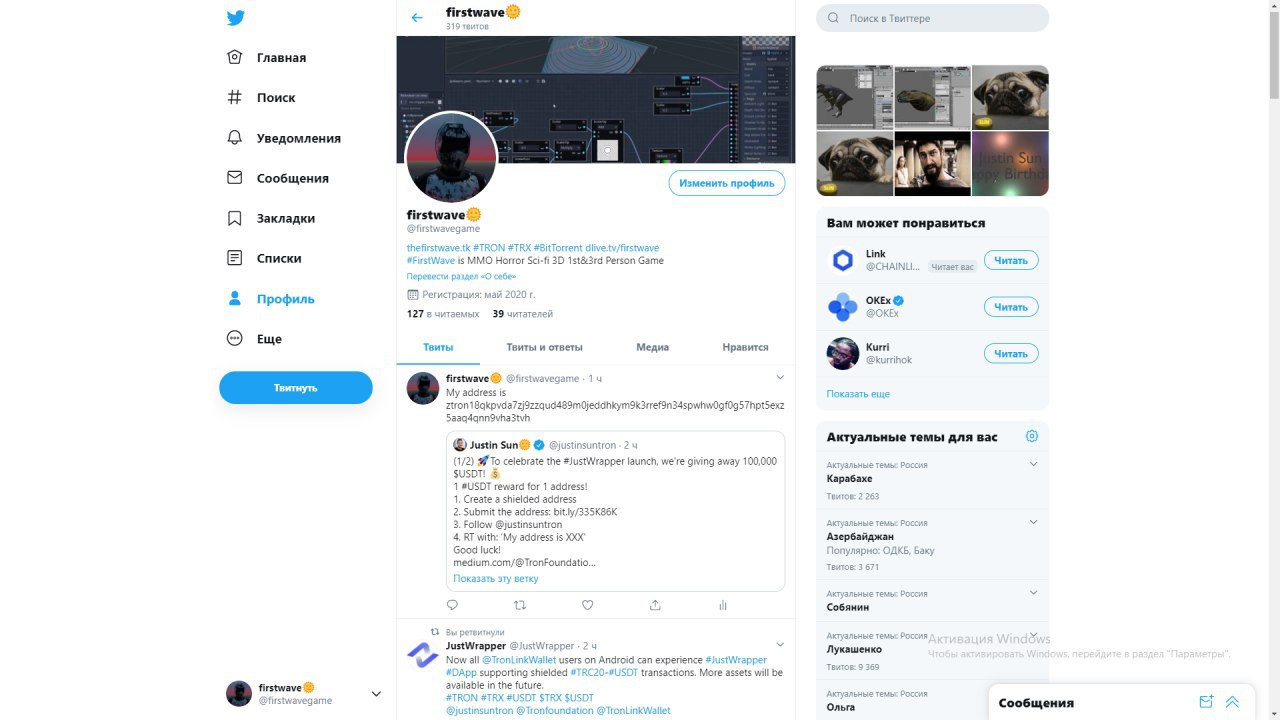Switch to the Медиа tab
This screenshot has width=1280, height=720.
[652, 347]
